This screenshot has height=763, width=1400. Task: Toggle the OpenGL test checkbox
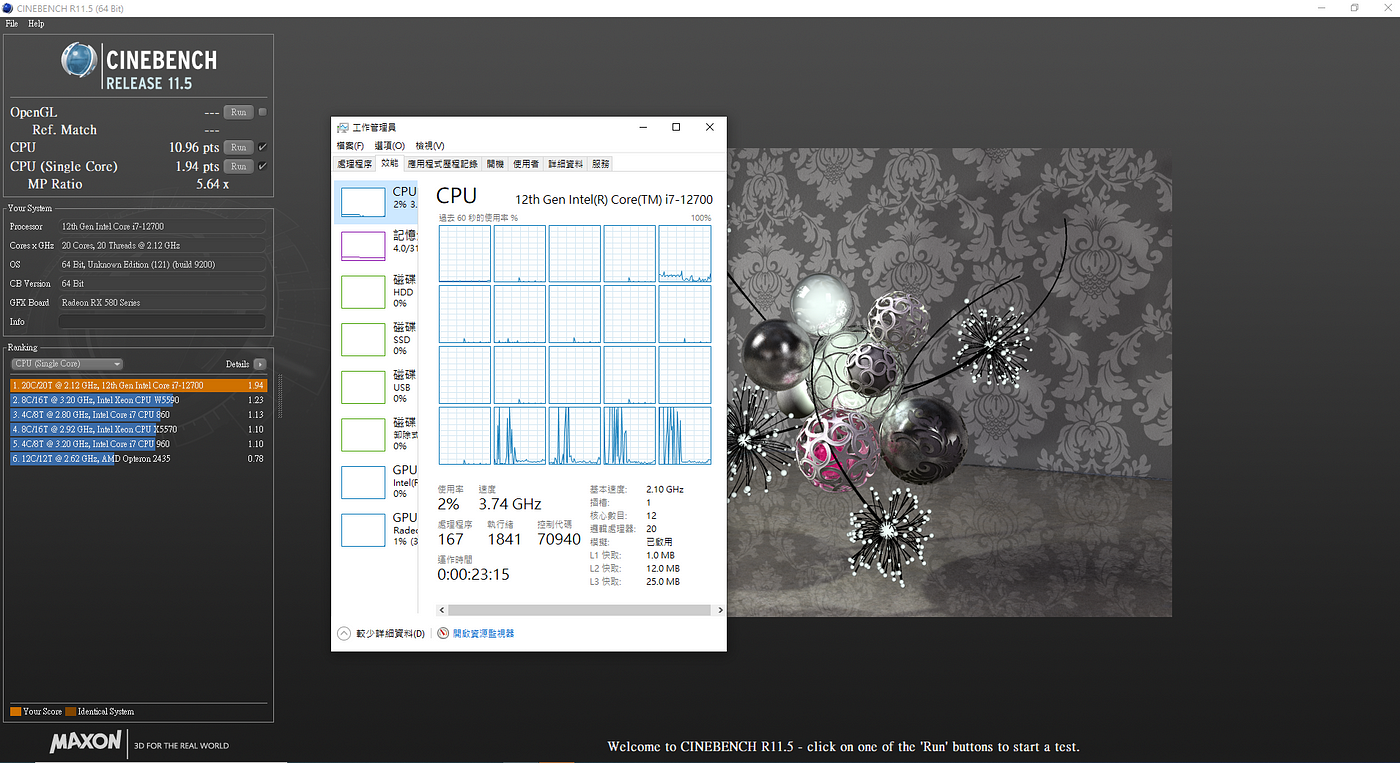[262, 112]
